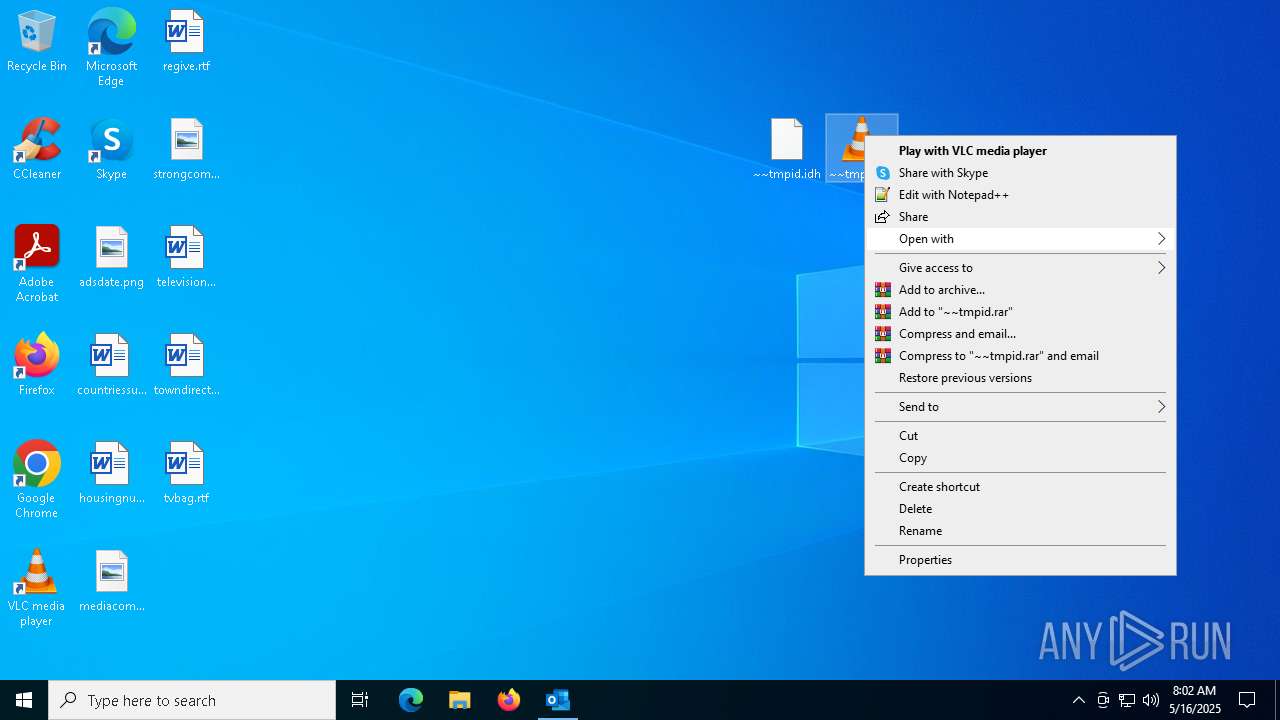Expand the Give access to submenu

click(x=1020, y=268)
